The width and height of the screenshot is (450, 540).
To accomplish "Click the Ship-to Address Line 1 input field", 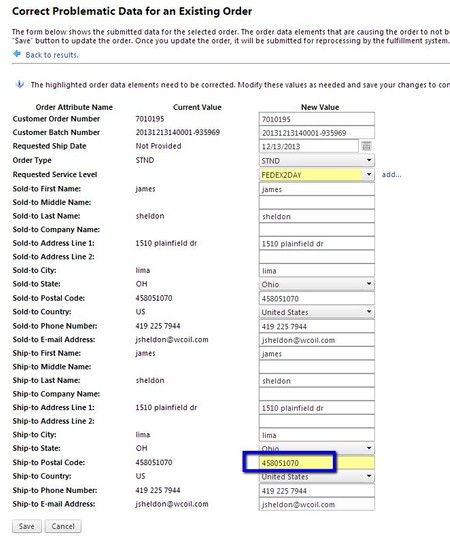I will tap(316, 408).
